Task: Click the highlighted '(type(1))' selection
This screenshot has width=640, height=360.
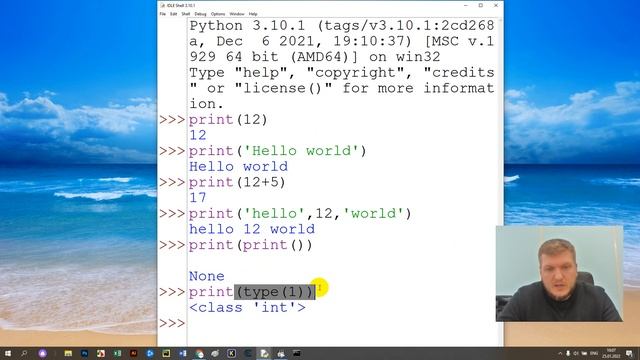Action: coord(275,292)
